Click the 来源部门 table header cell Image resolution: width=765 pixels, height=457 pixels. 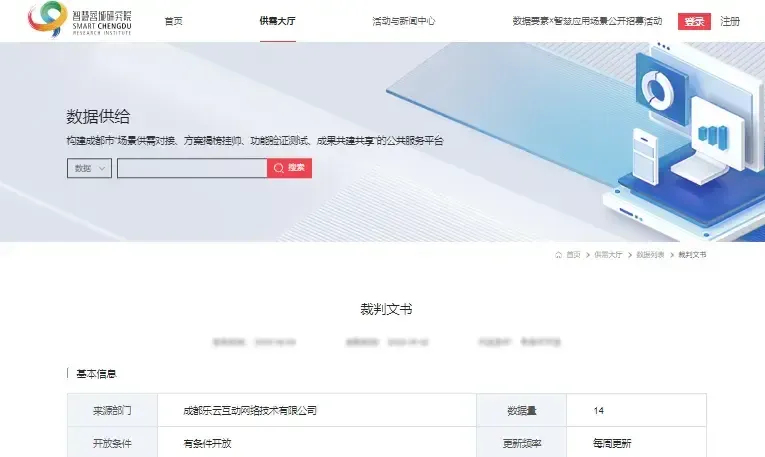click(x=112, y=411)
